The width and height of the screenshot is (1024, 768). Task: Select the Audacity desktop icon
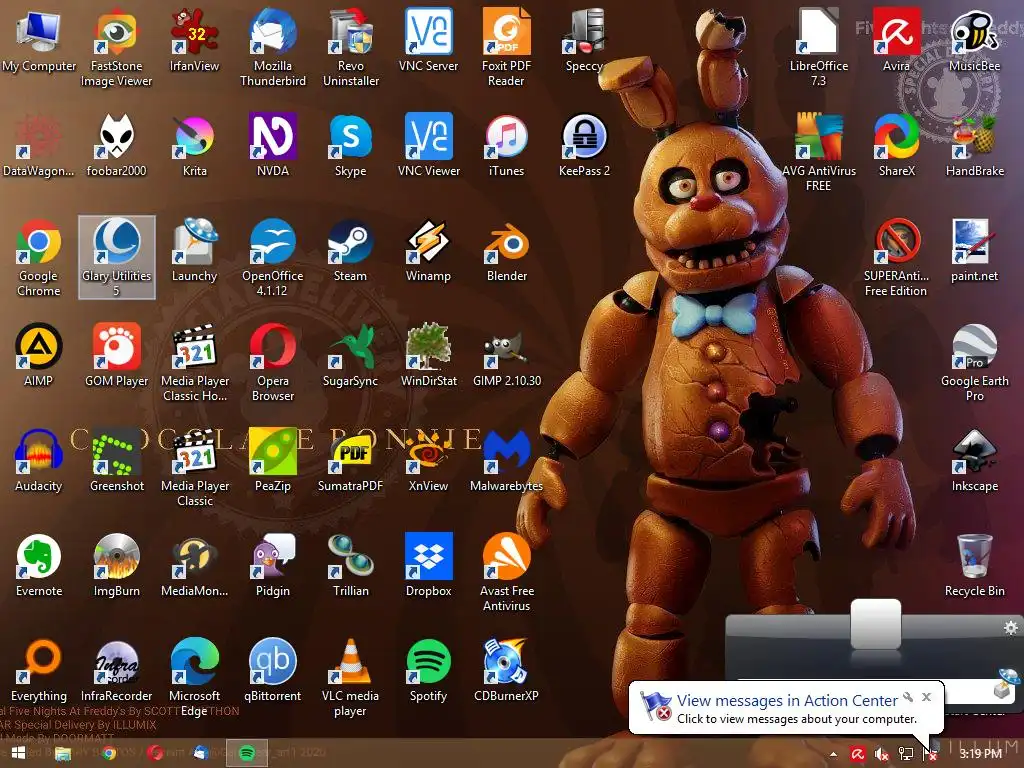pos(39,461)
